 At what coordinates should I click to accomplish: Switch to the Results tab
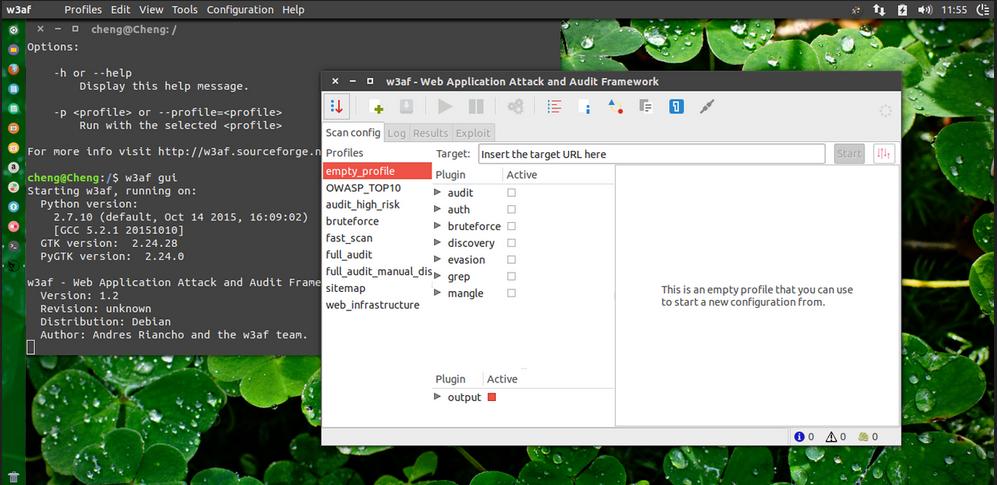[x=430, y=133]
